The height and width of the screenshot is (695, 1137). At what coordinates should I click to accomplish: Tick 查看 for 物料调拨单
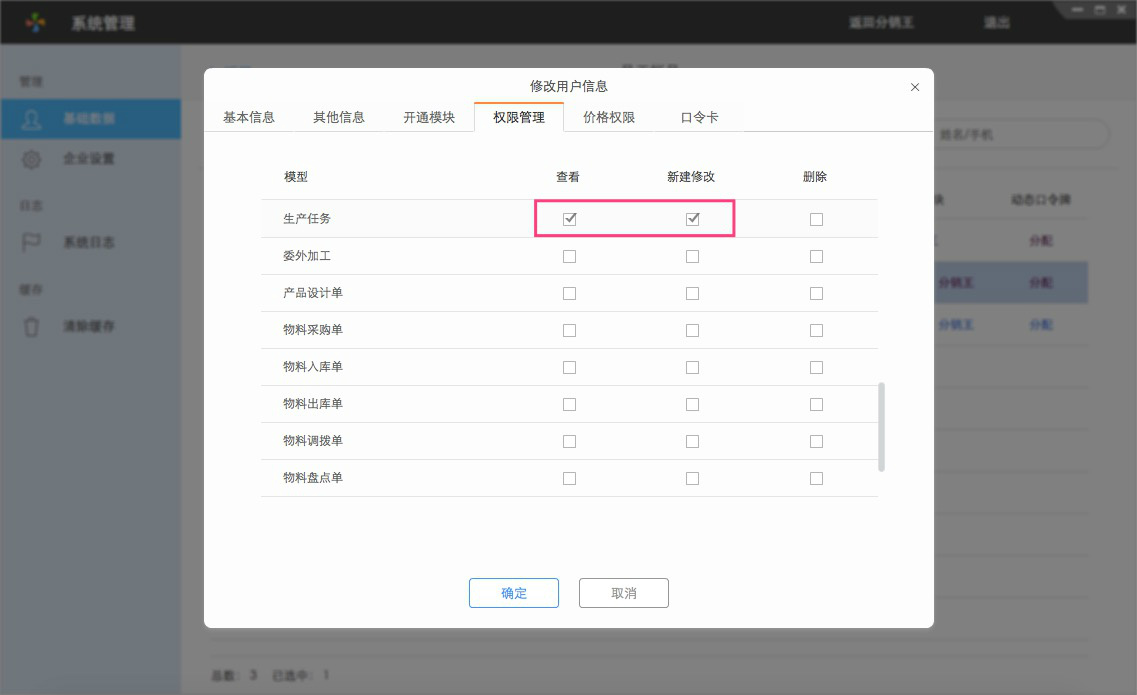[x=569, y=441]
